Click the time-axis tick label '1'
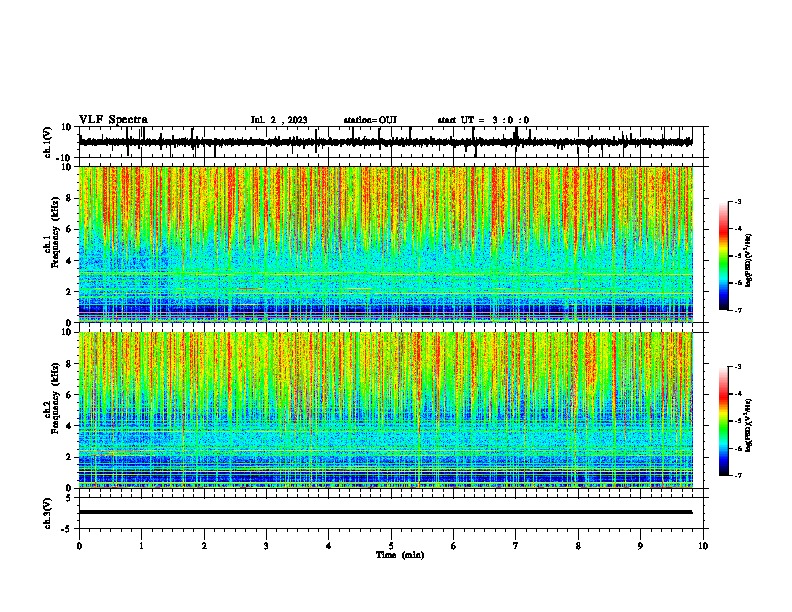The image size is (792, 612). [x=141, y=546]
